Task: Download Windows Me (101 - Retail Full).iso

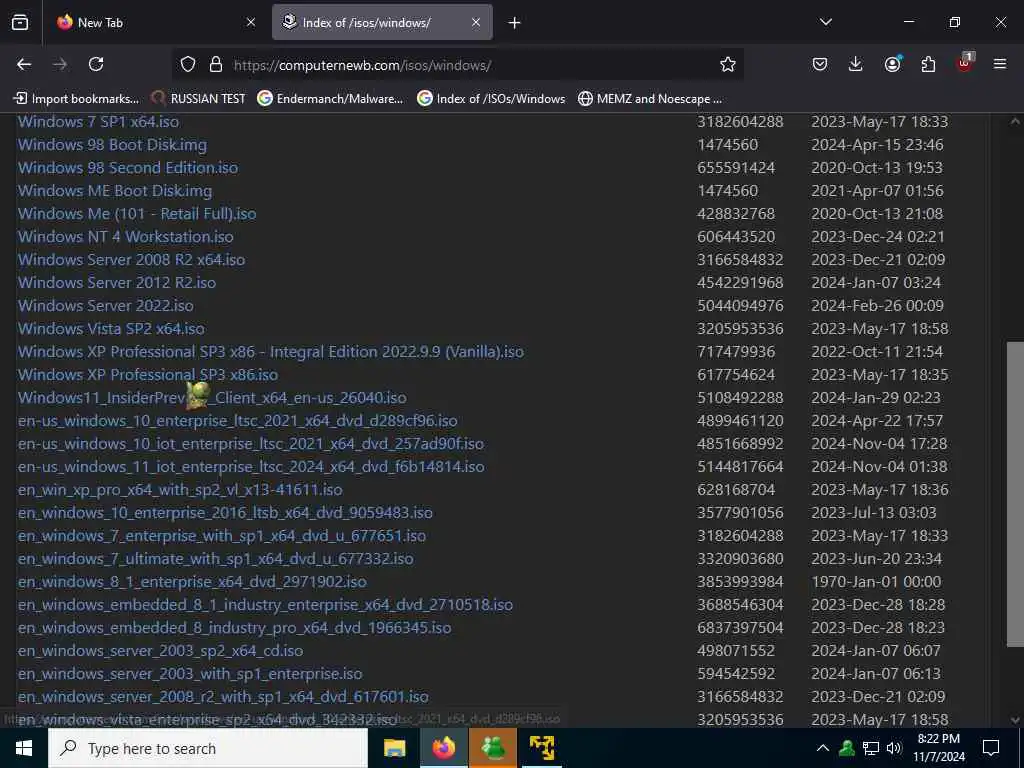Action: click(x=136, y=214)
